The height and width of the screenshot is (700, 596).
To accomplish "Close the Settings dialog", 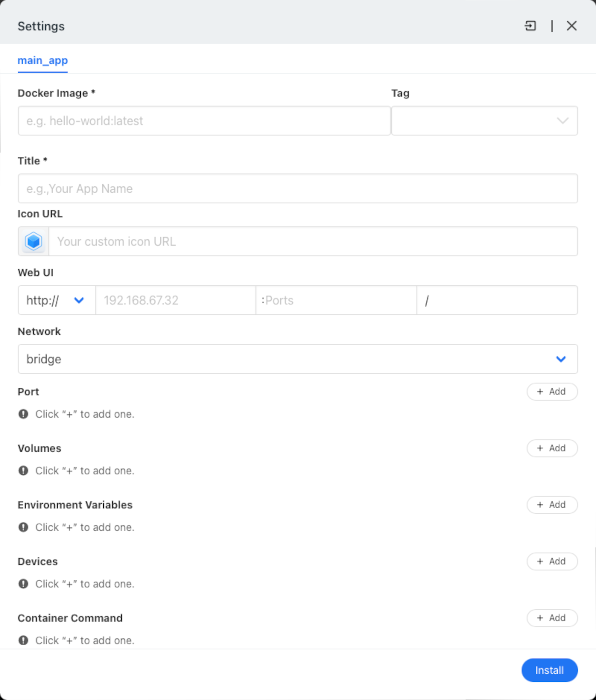I will click(x=571, y=26).
